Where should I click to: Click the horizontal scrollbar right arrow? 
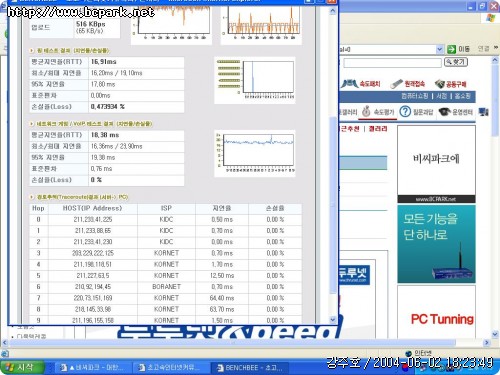[487, 342]
